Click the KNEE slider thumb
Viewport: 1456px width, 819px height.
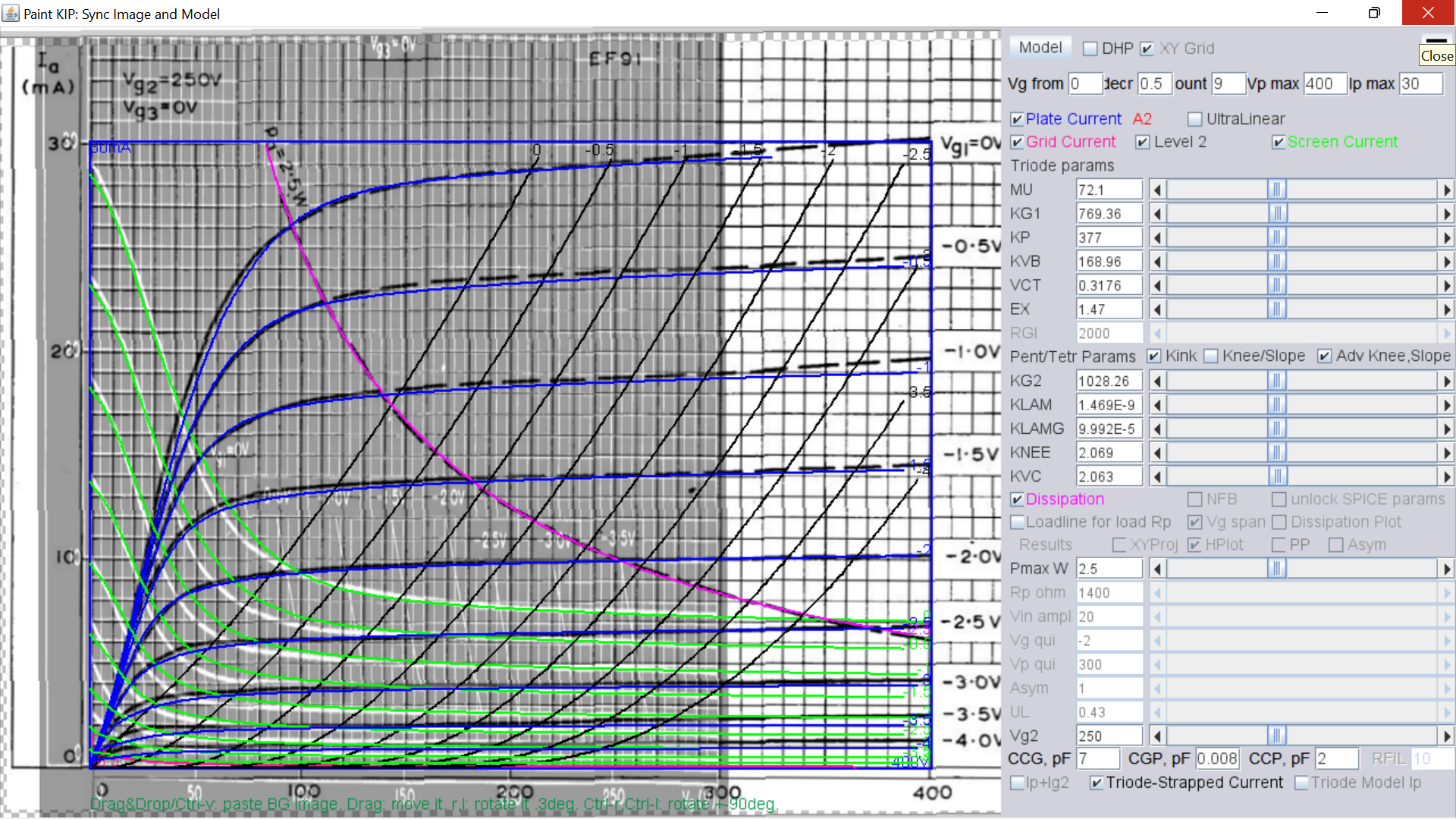pos(1277,453)
